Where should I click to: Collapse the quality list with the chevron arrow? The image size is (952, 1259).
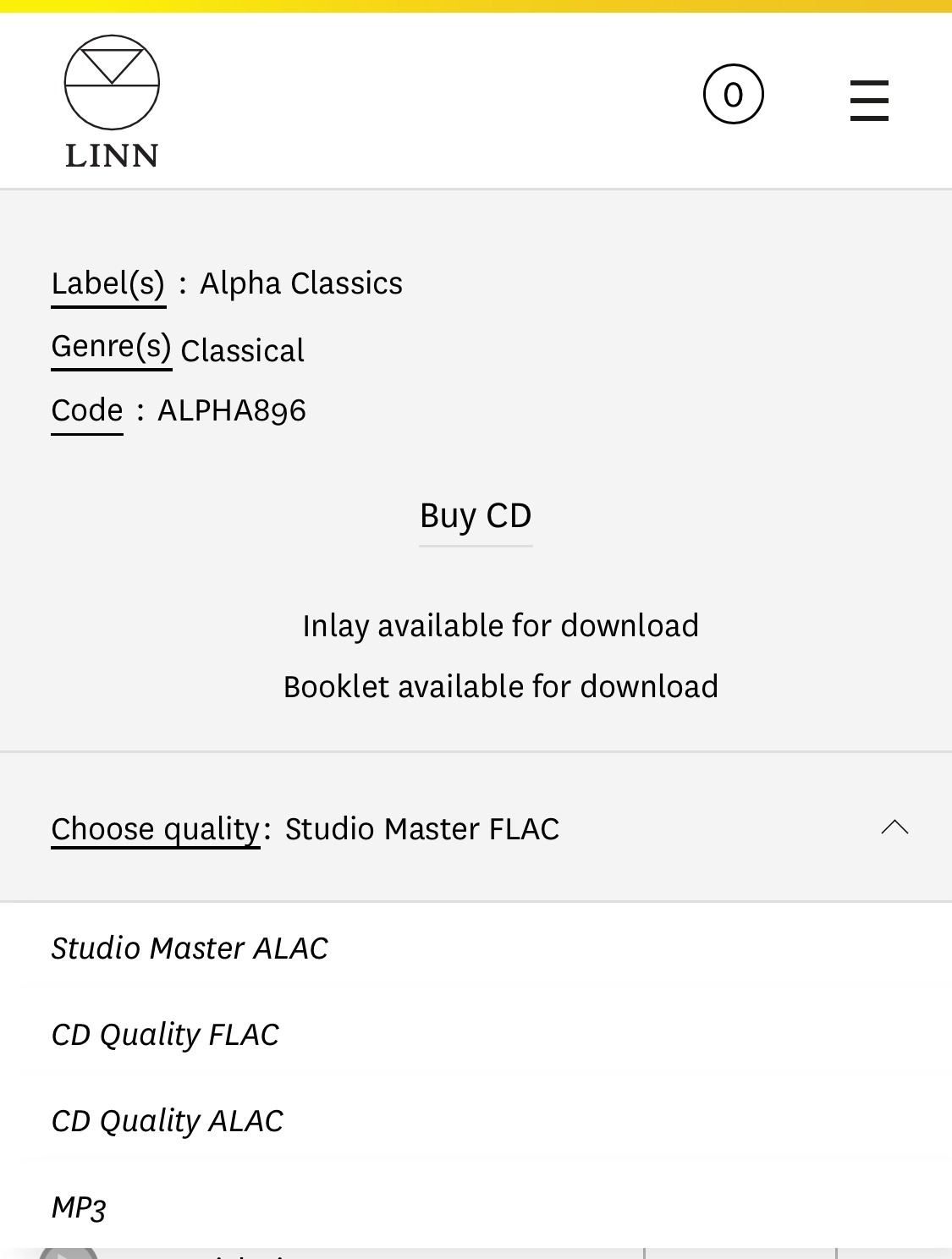[x=894, y=827]
